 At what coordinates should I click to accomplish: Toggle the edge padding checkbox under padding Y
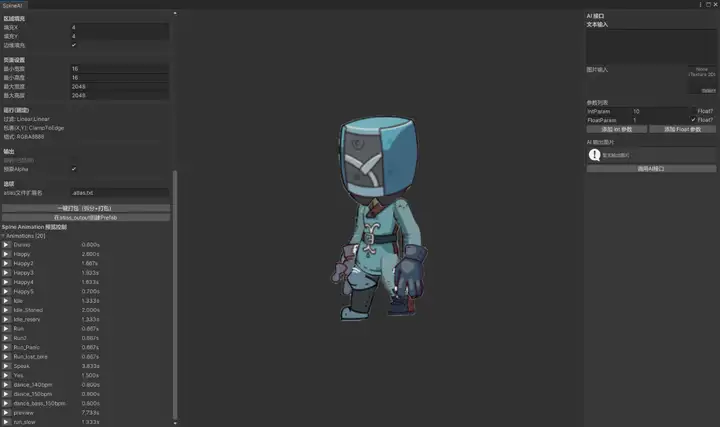click(x=74, y=45)
